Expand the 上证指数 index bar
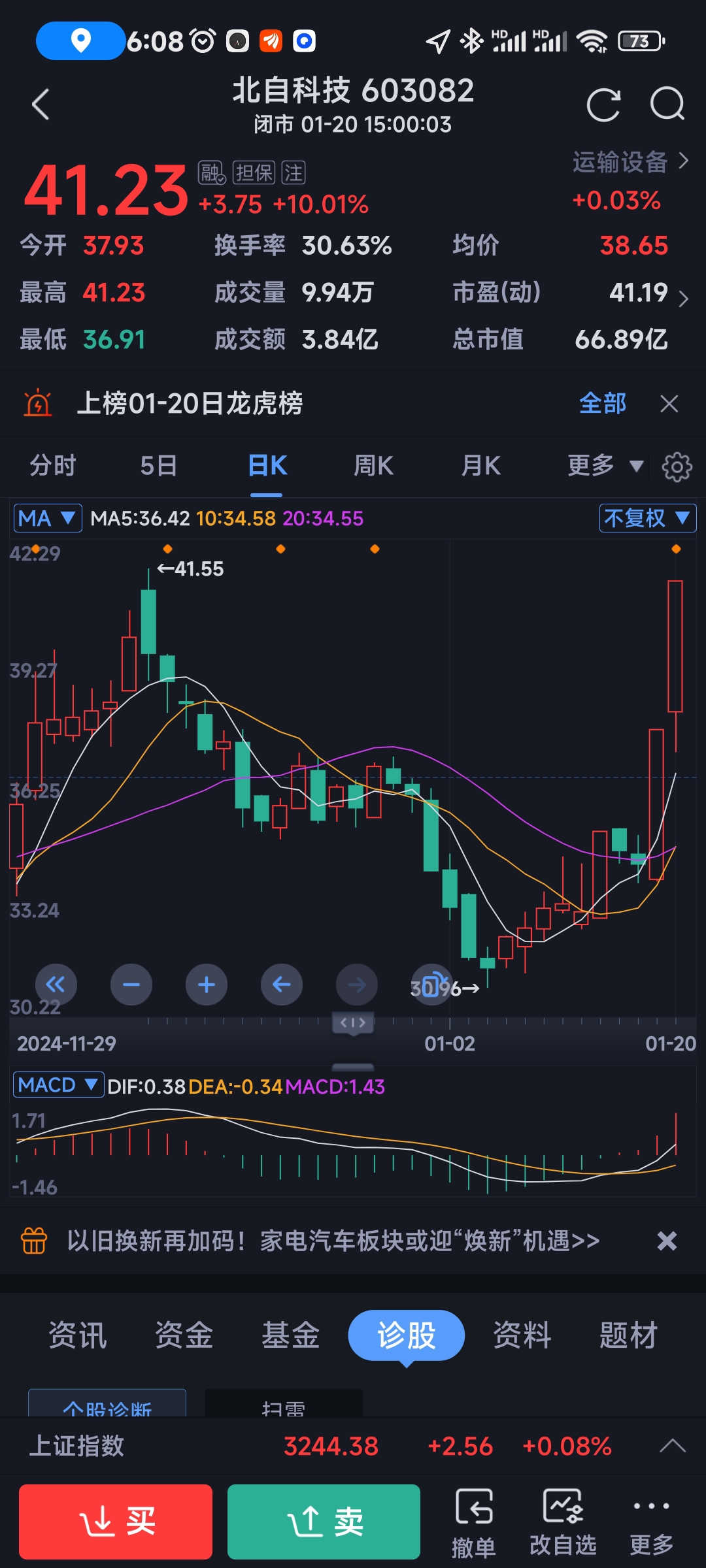 (673, 1446)
